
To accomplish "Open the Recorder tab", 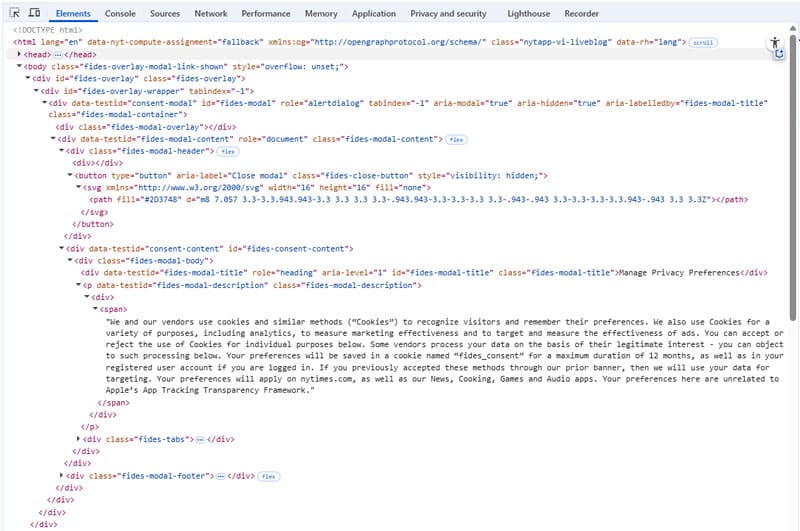I will [582, 14].
